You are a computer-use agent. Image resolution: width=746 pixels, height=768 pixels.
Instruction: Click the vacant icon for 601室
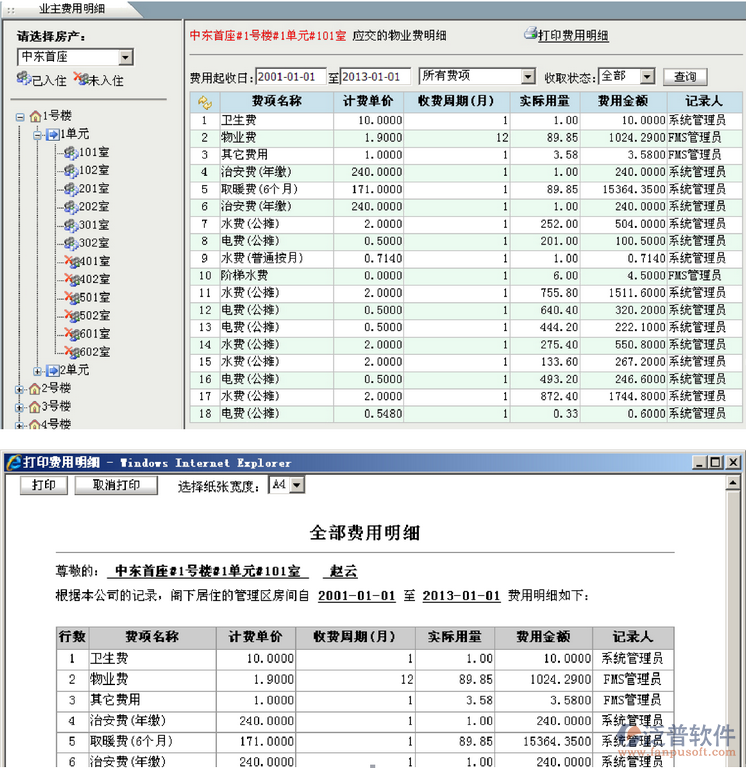point(72,334)
